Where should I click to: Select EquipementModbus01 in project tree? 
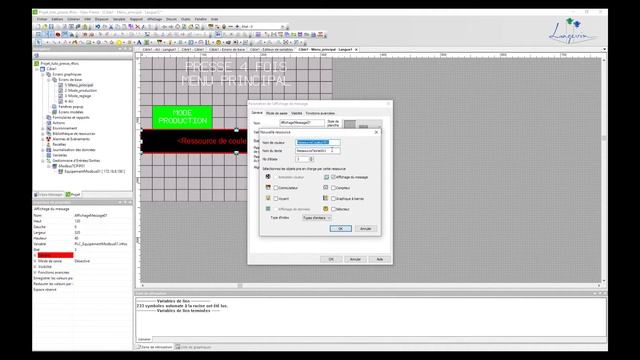[95, 171]
